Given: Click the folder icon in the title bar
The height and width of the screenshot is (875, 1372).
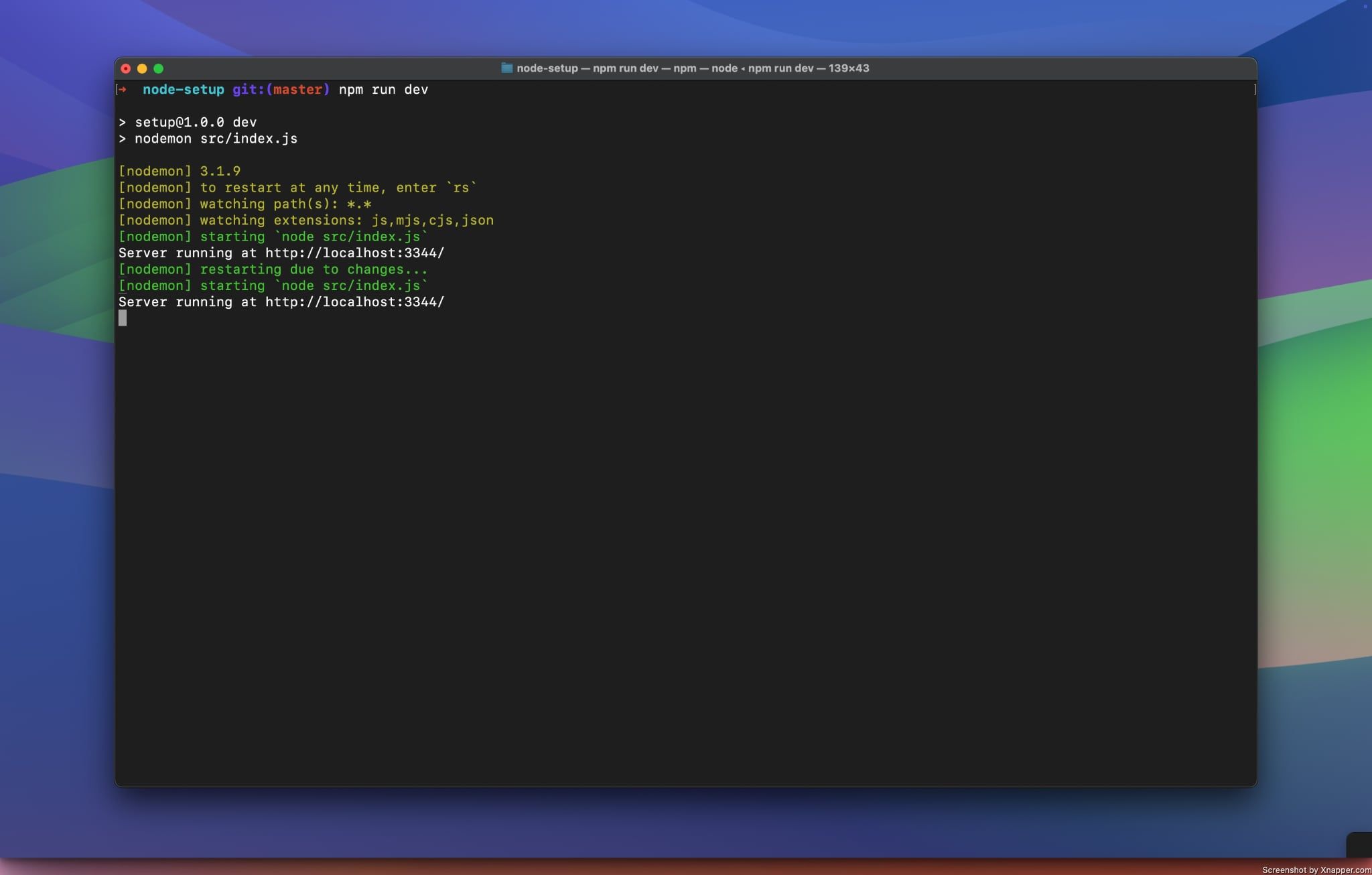Looking at the screenshot, I should click(x=507, y=68).
